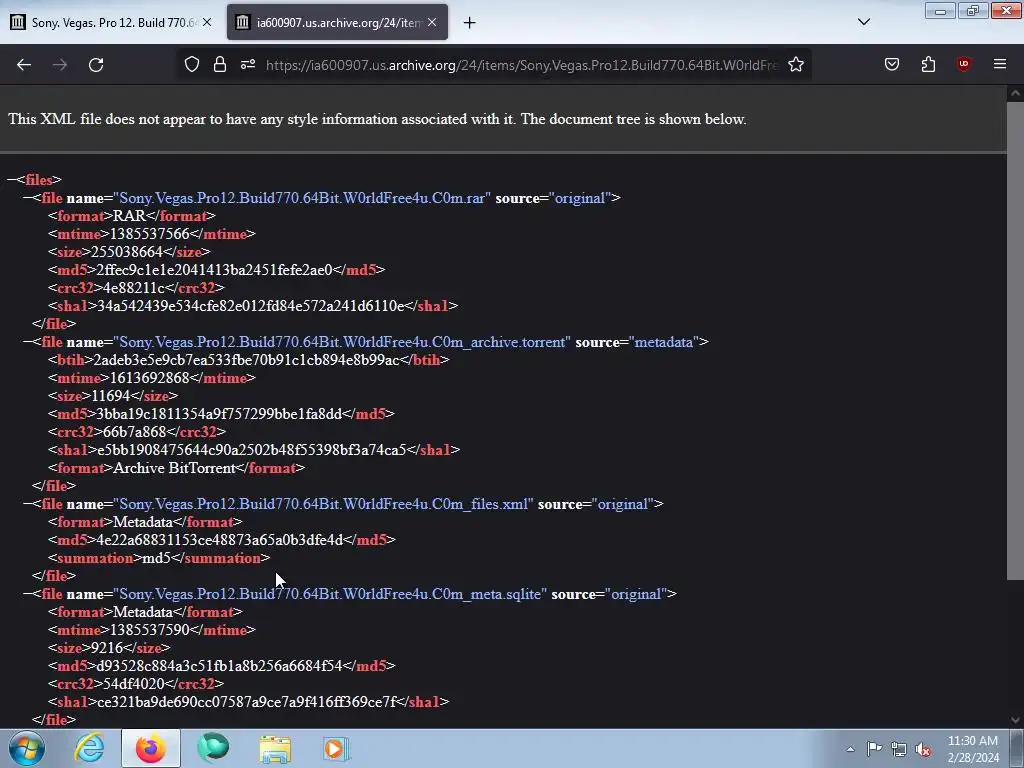Collapse the C0m_files.xml file node
The height and width of the screenshot is (768, 1024).
pos(27,504)
